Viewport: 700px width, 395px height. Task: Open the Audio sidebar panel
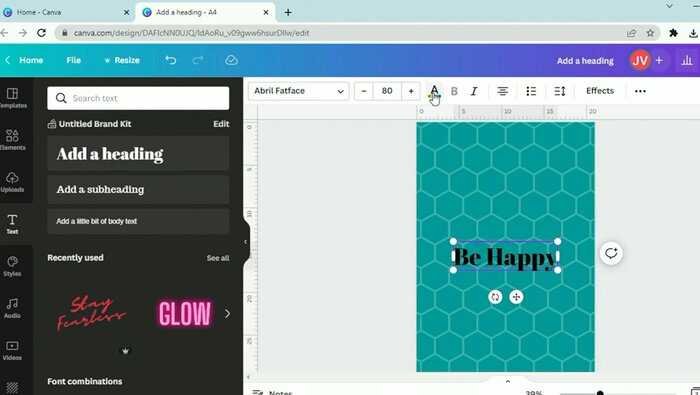[x=12, y=308]
